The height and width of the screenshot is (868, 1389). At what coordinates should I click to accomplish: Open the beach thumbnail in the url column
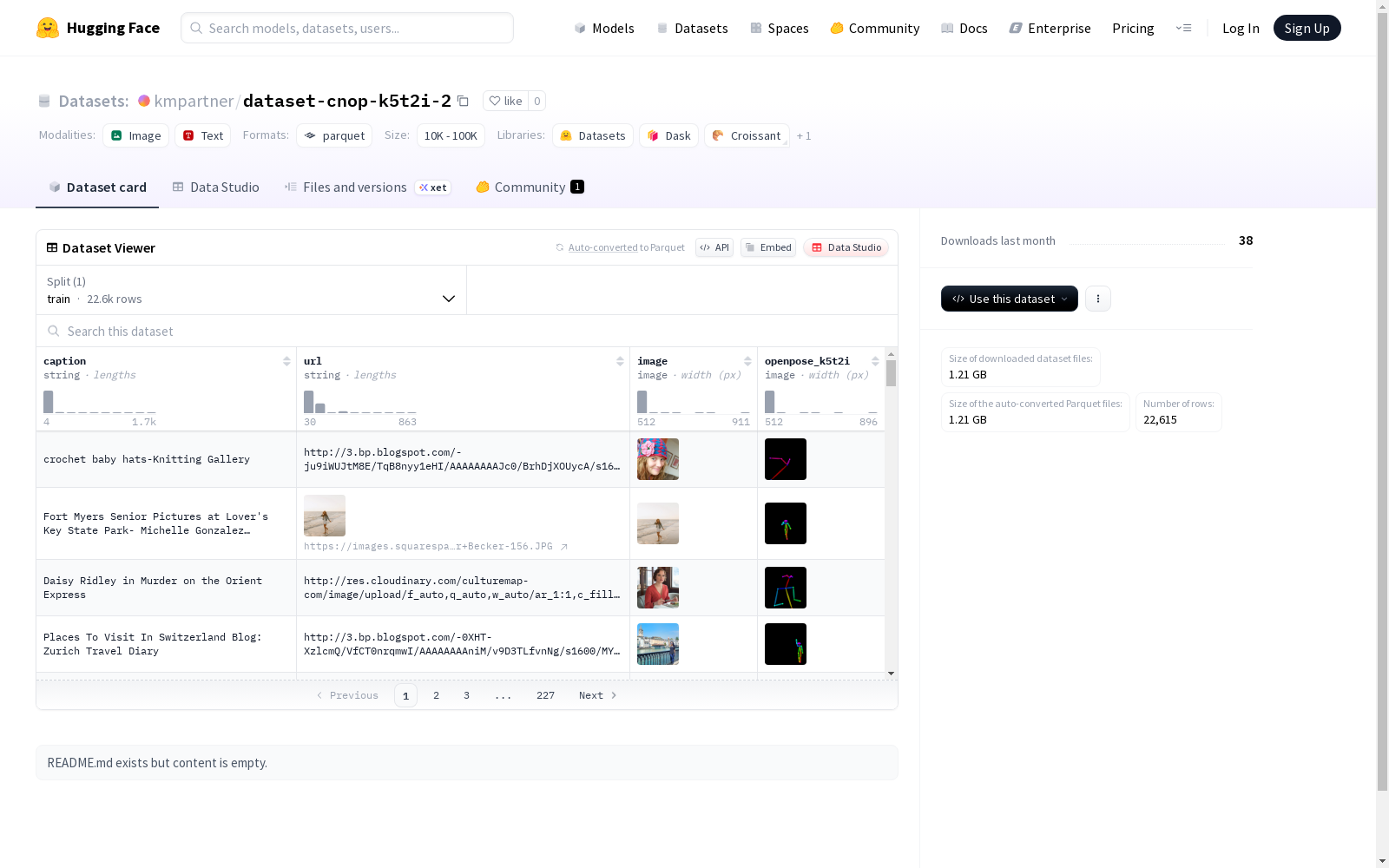pos(325,516)
